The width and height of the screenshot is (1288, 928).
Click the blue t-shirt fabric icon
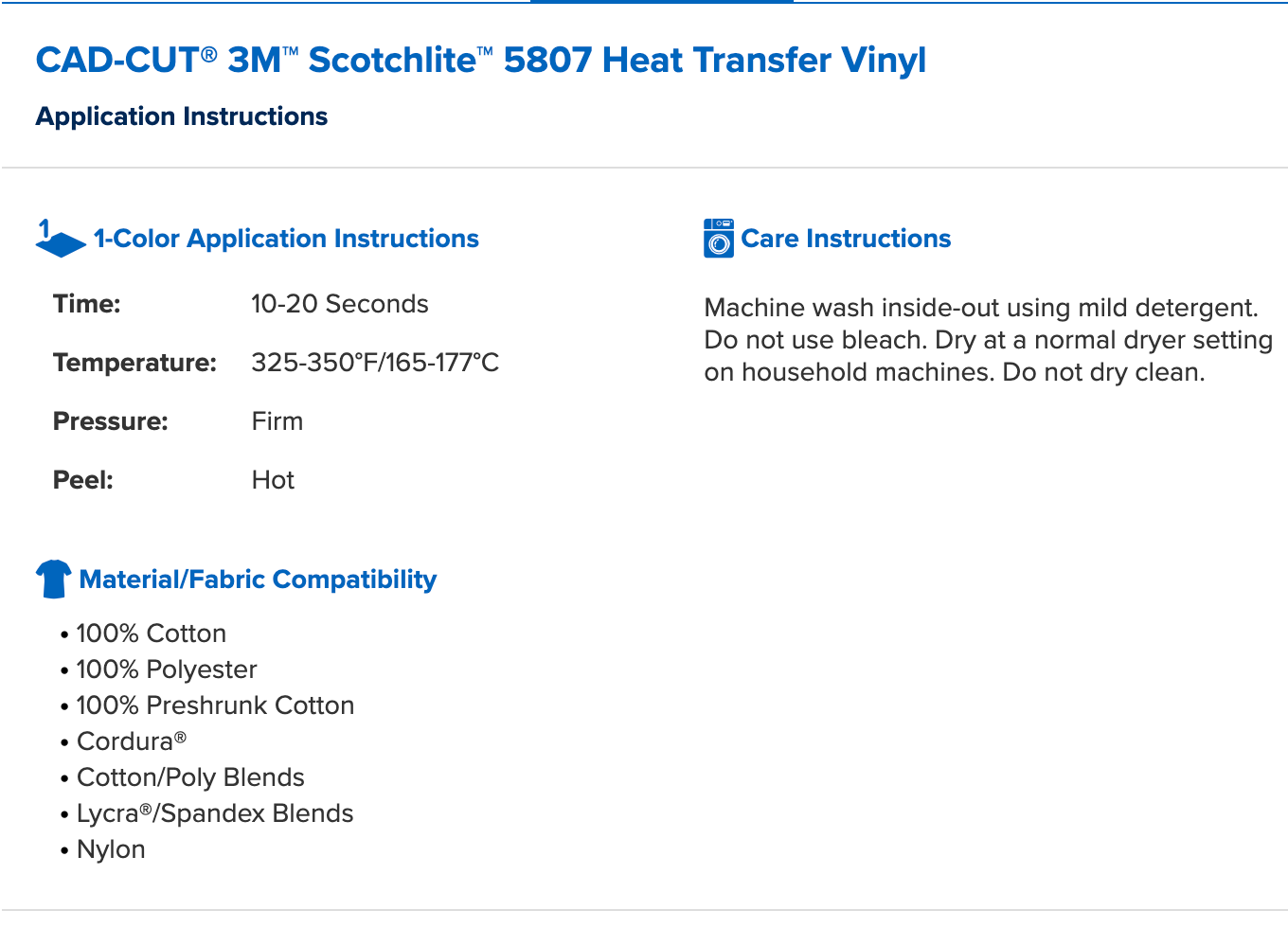pyautogui.click(x=54, y=579)
